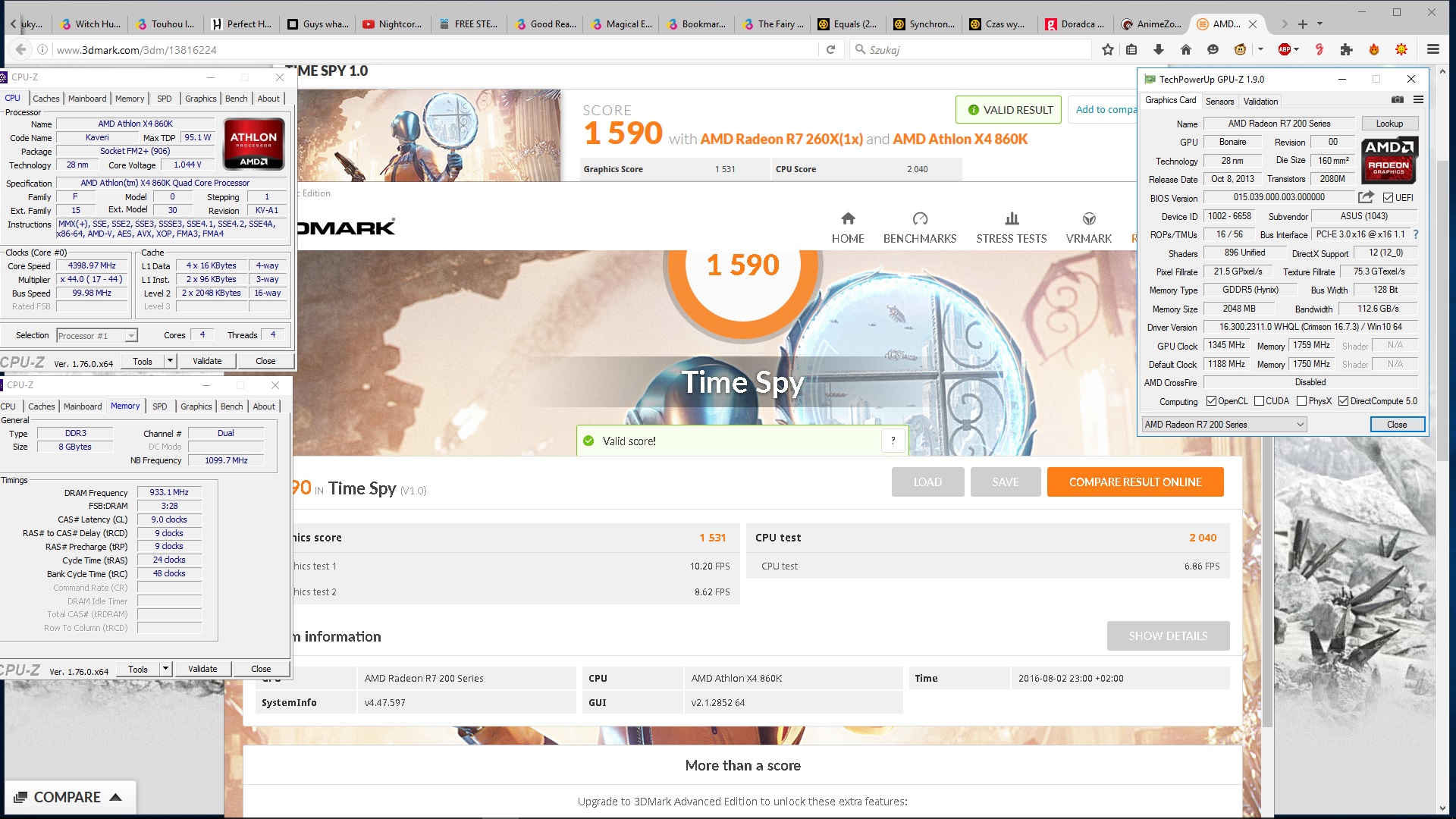Go to the browser home page icon
The height and width of the screenshot is (819, 1456).
click(1186, 49)
